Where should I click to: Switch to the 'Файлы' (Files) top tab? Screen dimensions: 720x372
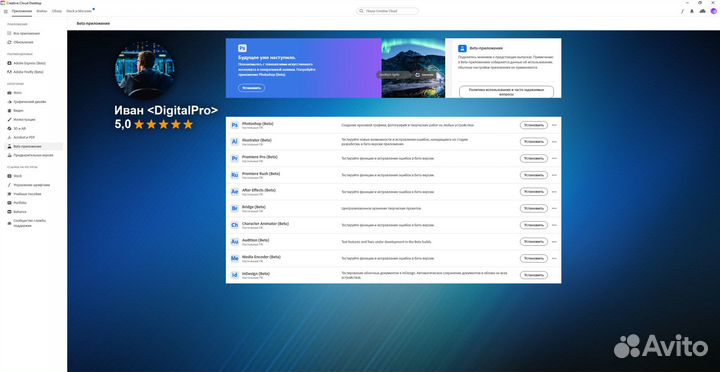point(41,11)
